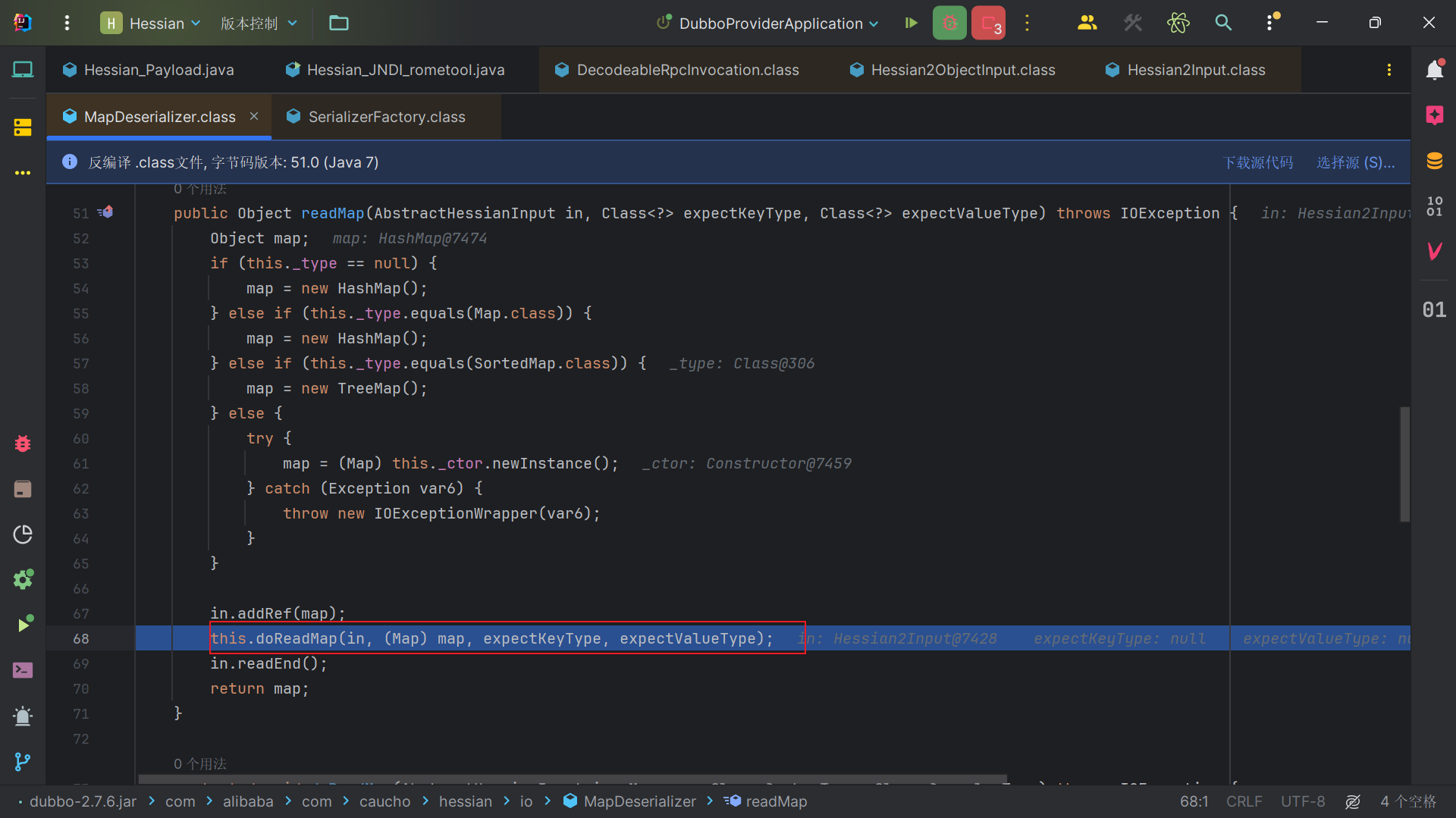This screenshot has height=818, width=1456.
Task: Click the 4 个空格 indent setting
Action: click(1408, 801)
